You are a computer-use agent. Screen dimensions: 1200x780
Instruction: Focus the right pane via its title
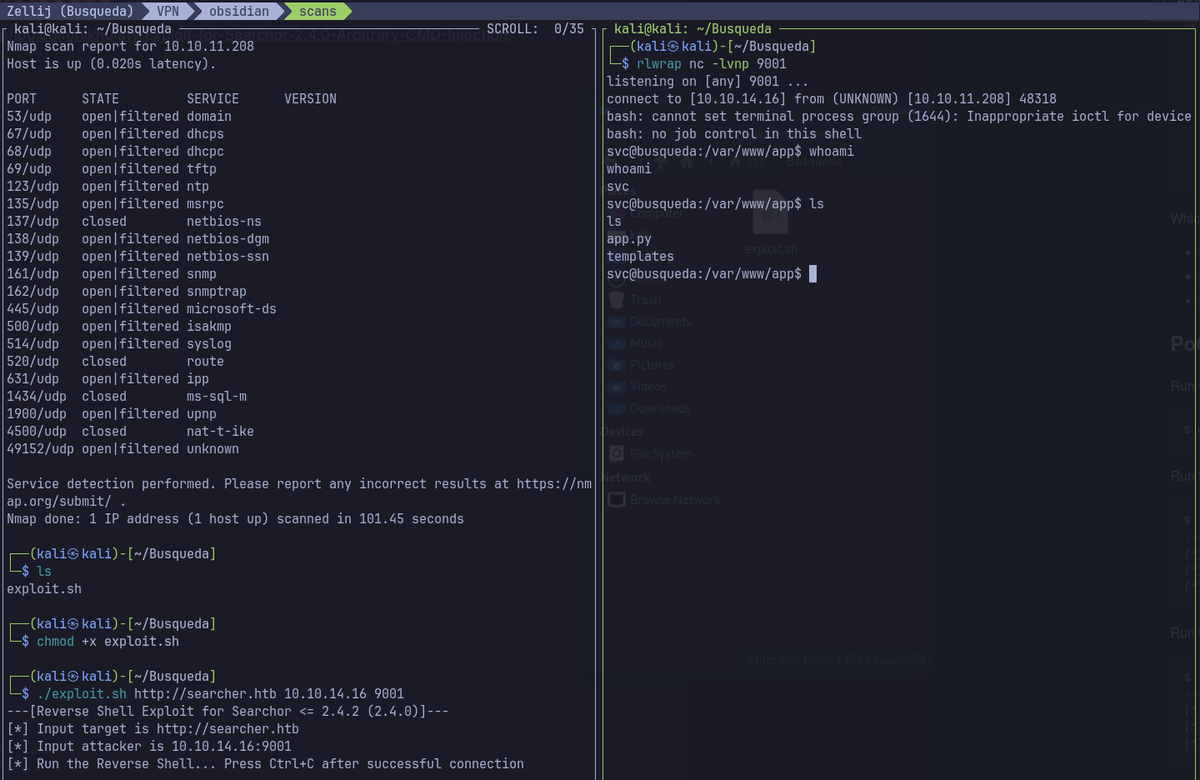693,29
